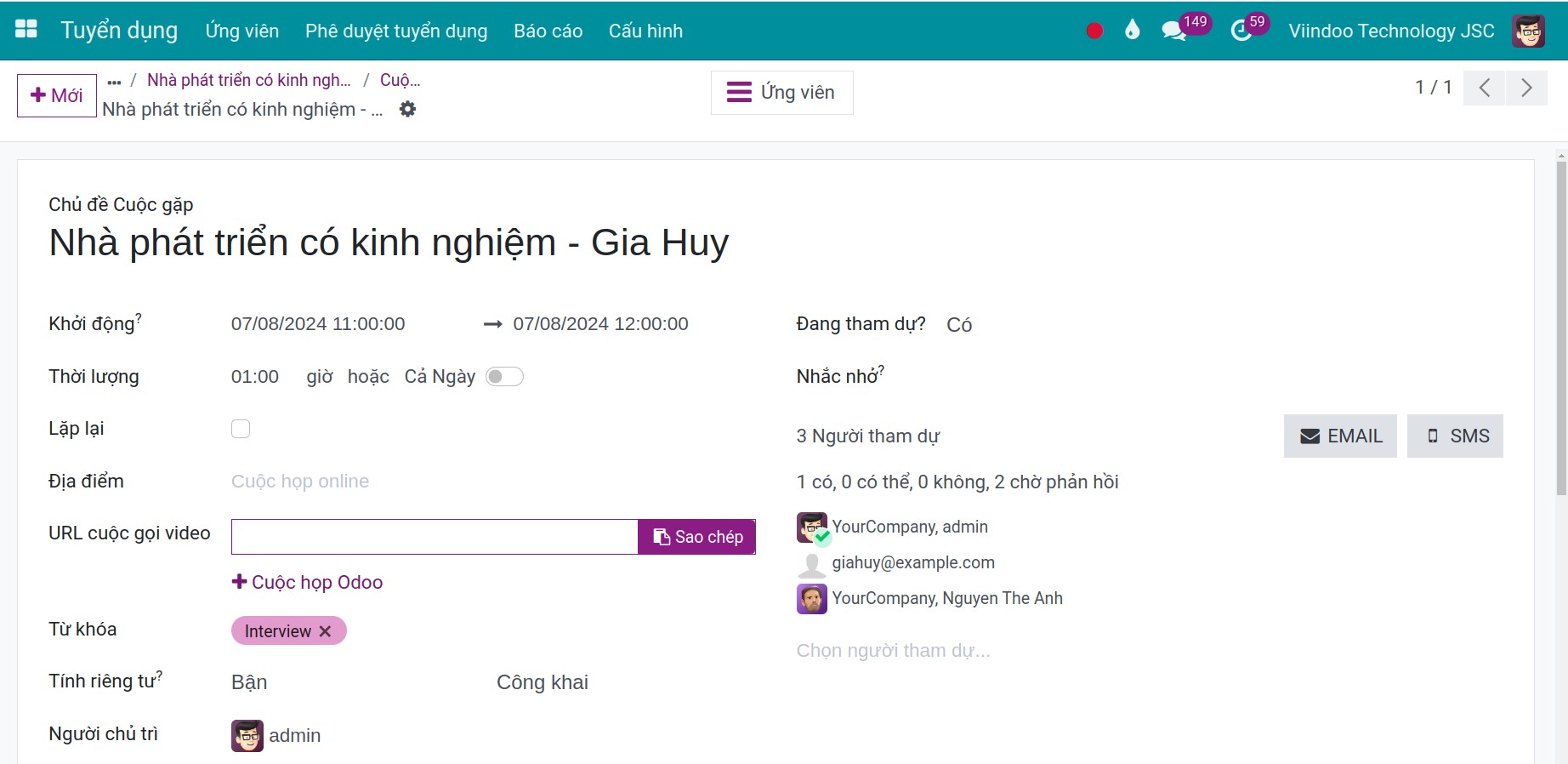Viewport: 1568px width, 764px height.
Task: Open the user avatar menu in navbar
Action: (x=1528, y=31)
